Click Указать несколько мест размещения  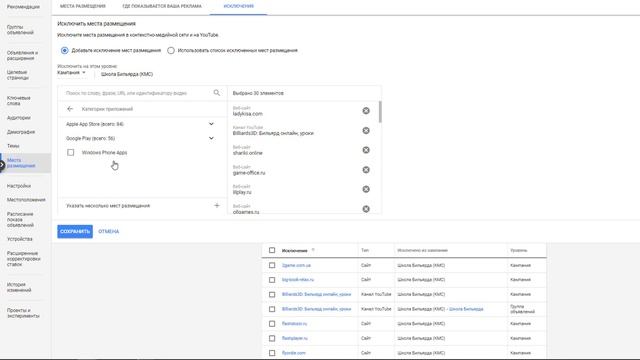click(x=108, y=206)
